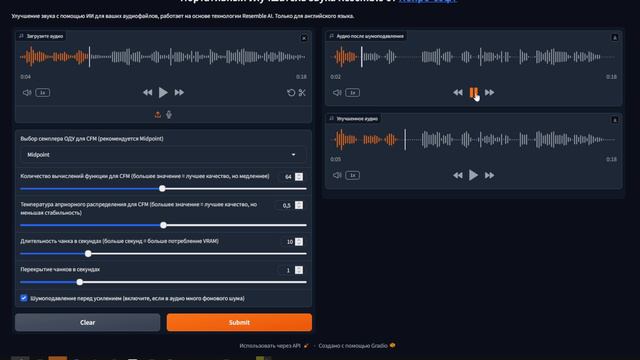Pause the denoised audio playback
Screen dimensions: 640x360
point(473,93)
